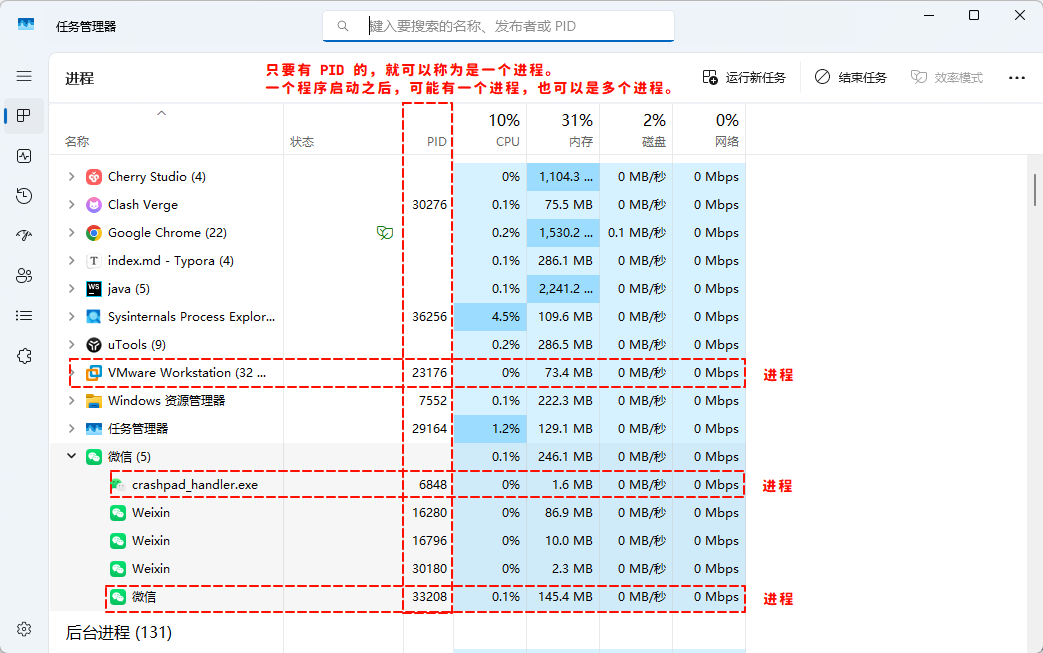Open the Details page list icon

coord(24,316)
